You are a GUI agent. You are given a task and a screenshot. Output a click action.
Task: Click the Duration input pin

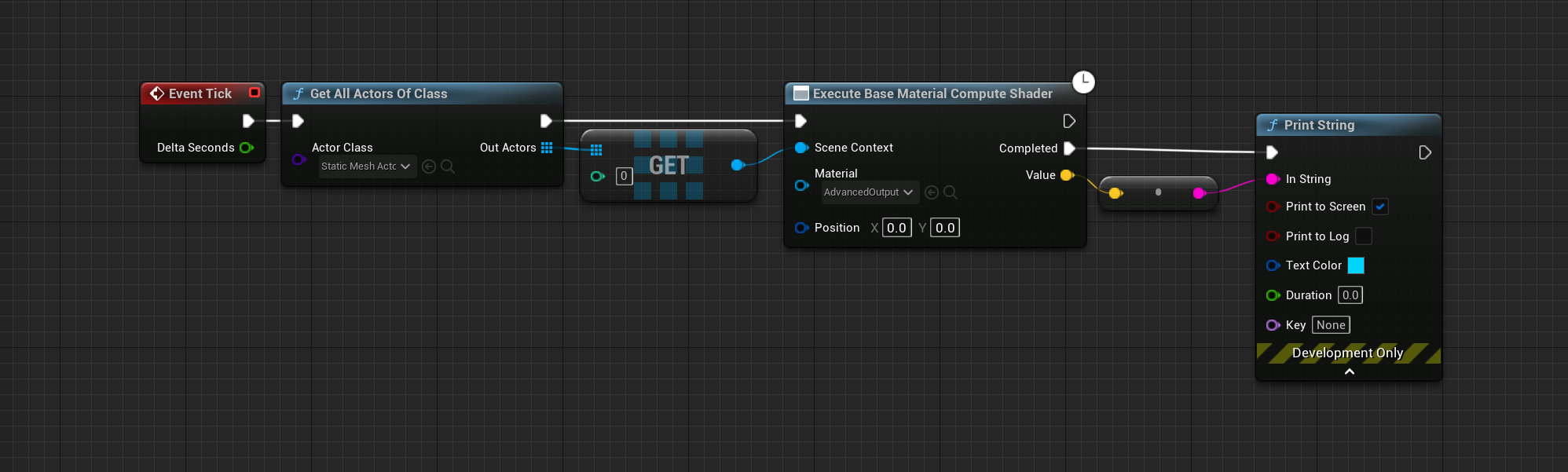click(1273, 295)
